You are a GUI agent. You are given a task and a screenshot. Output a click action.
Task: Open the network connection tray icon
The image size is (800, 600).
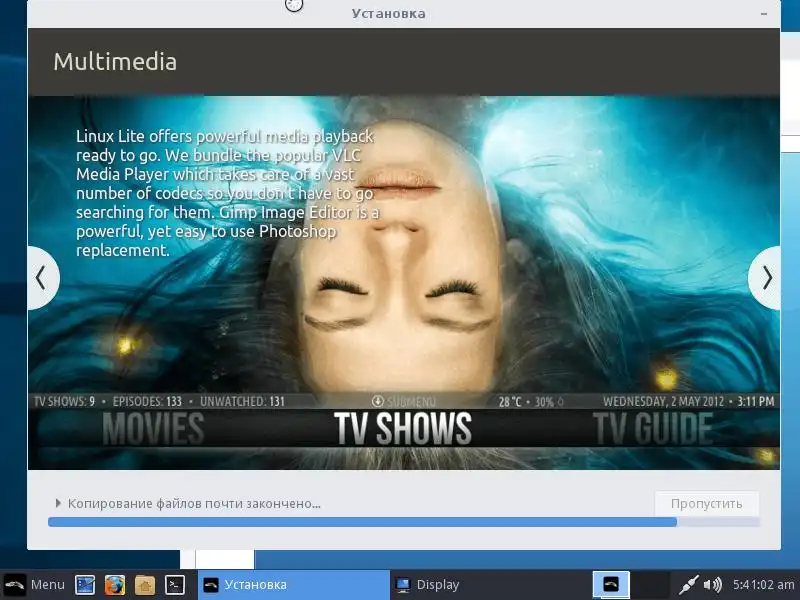688,585
